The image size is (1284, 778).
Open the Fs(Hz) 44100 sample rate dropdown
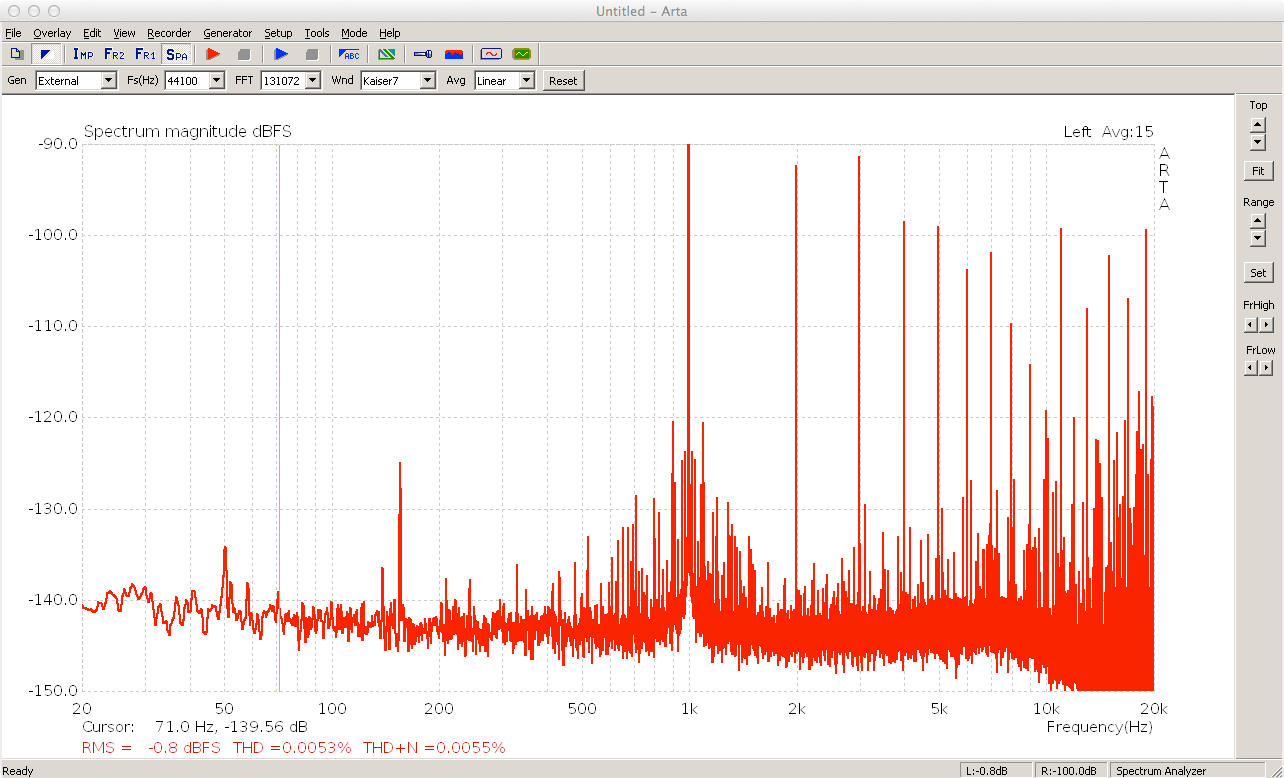coord(195,81)
